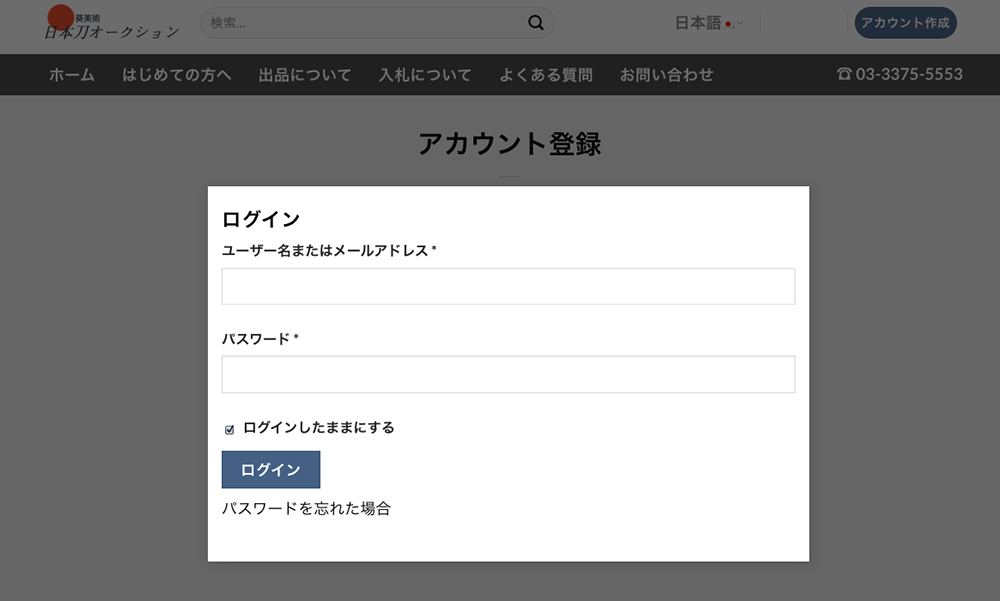Open the 出品について menu item
Image resolution: width=1000 pixels, height=601 pixels.
[x=305, y=75]
